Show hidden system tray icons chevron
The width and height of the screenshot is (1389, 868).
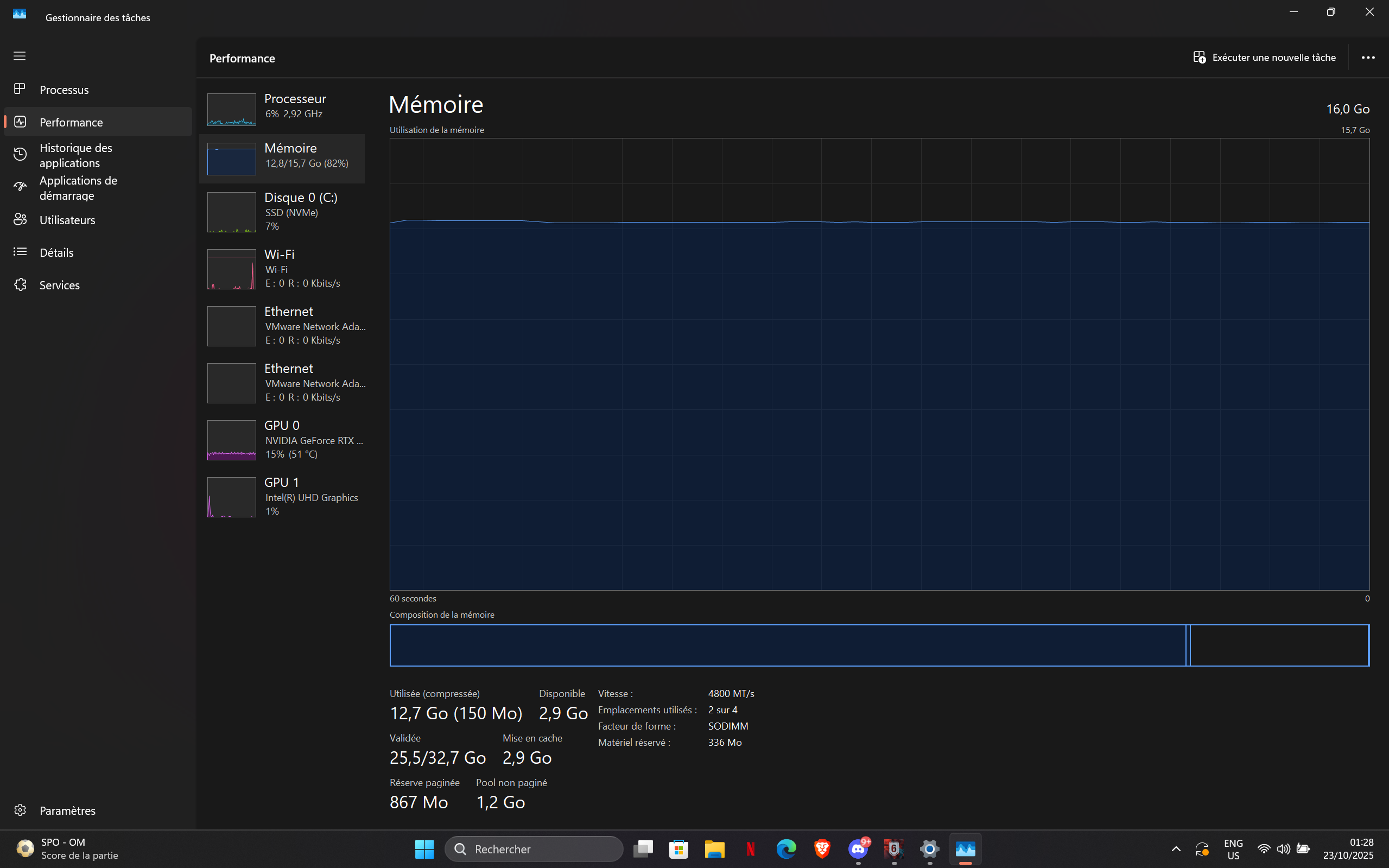tap(1176, 849)
